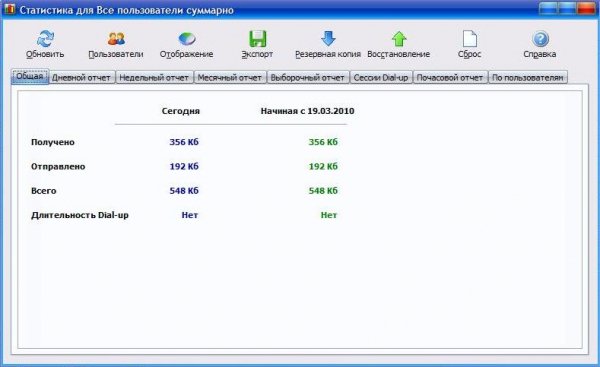Click the green 192 Кб value

323,166
